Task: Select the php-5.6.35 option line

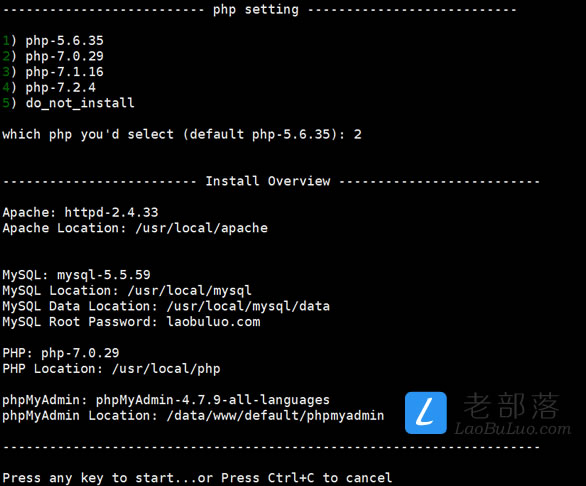Action: pyautogui.click(x=53, y=41)
